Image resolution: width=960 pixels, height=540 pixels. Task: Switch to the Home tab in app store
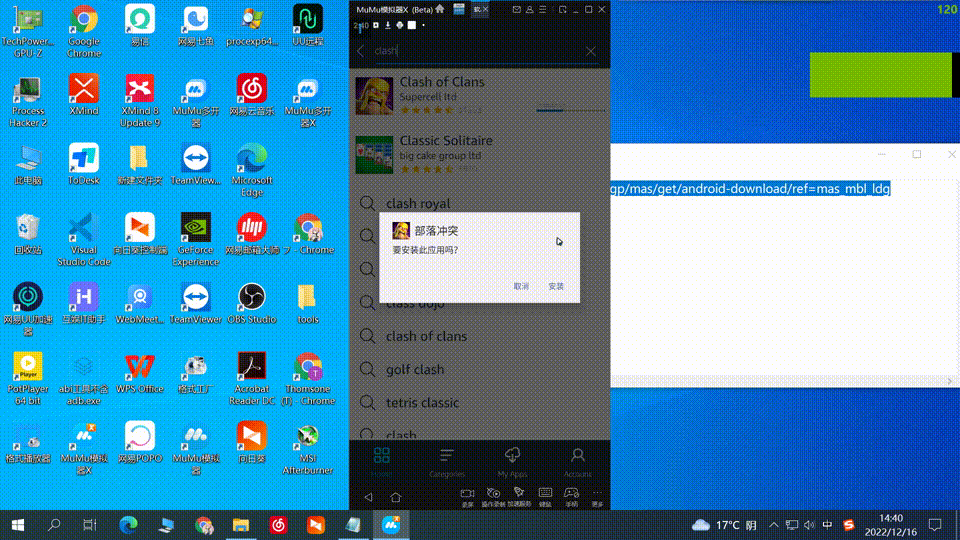tap(381, 462)
